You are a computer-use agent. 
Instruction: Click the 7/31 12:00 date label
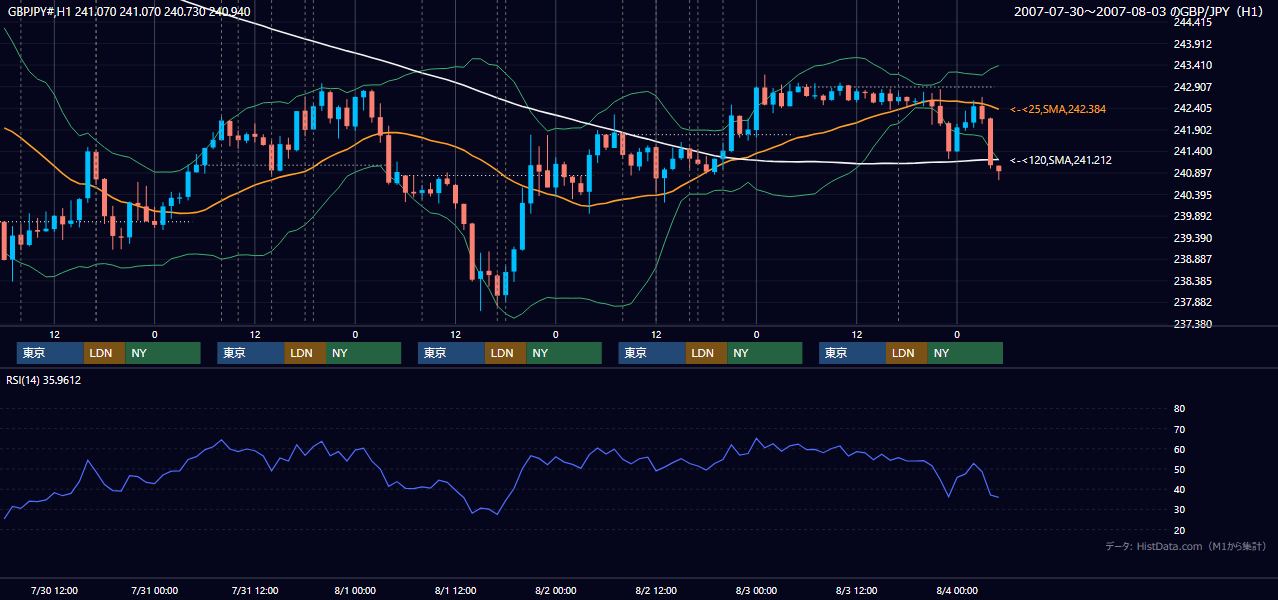coord(255,590)
